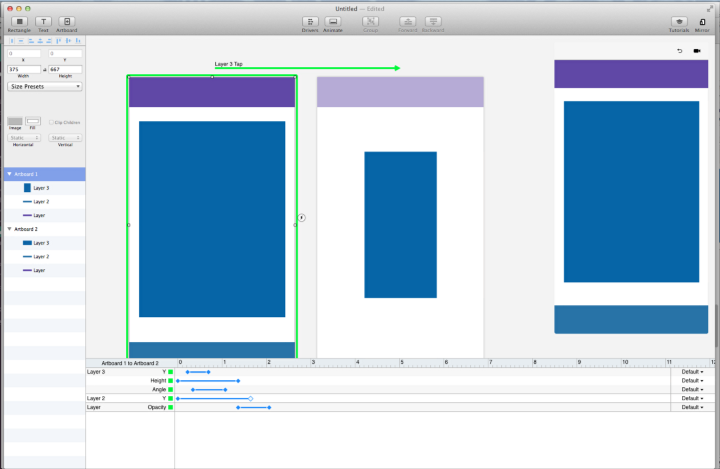Click the end keyframe of the Angle track
Viewport: 720px width, 469px height.
[225, 390]
